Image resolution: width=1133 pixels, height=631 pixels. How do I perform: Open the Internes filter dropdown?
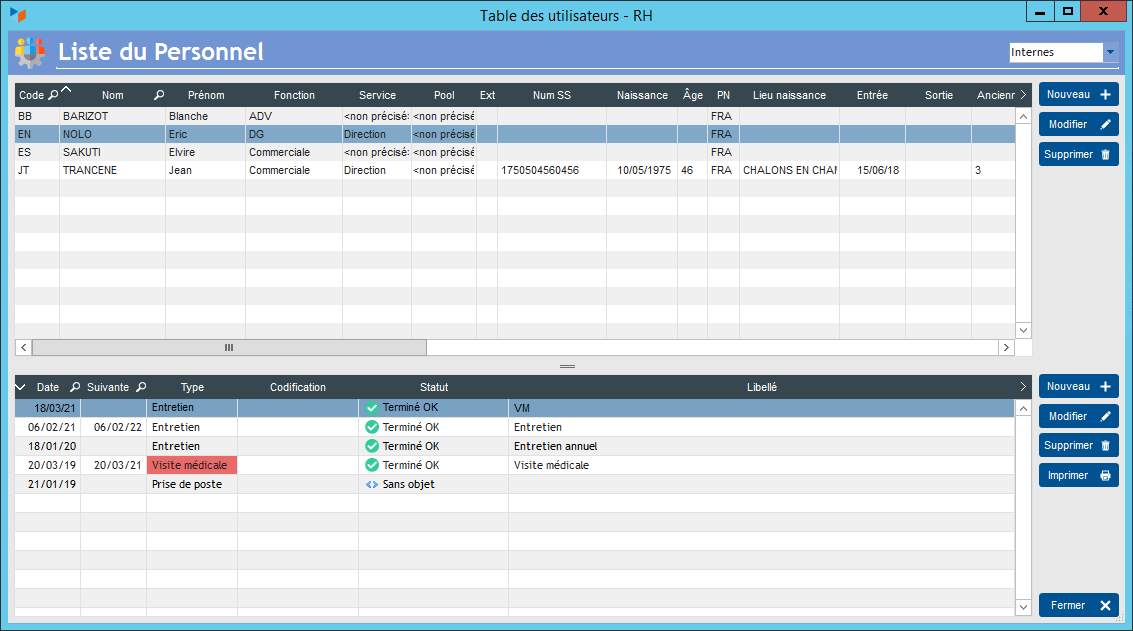1109,52
